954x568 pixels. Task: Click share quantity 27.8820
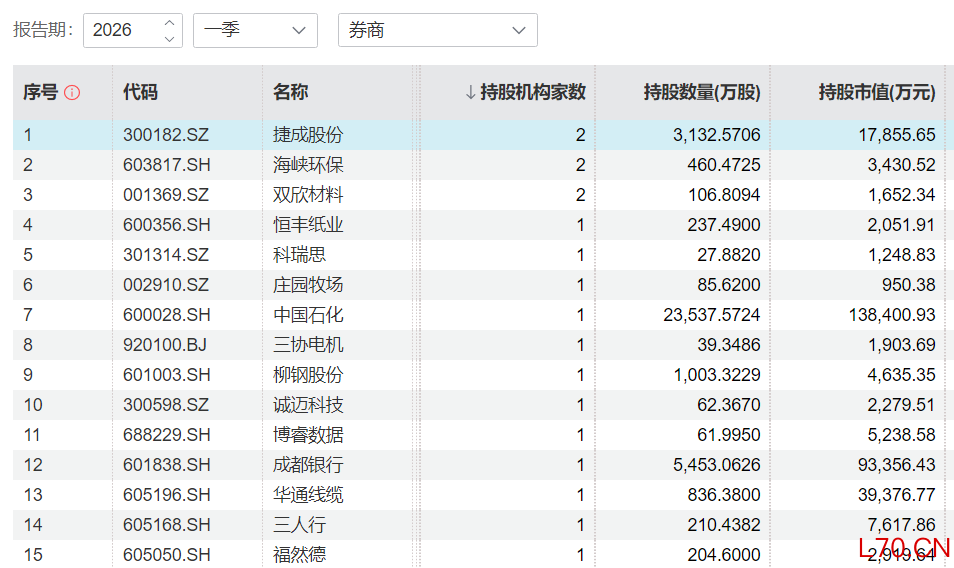pos(728,255)
